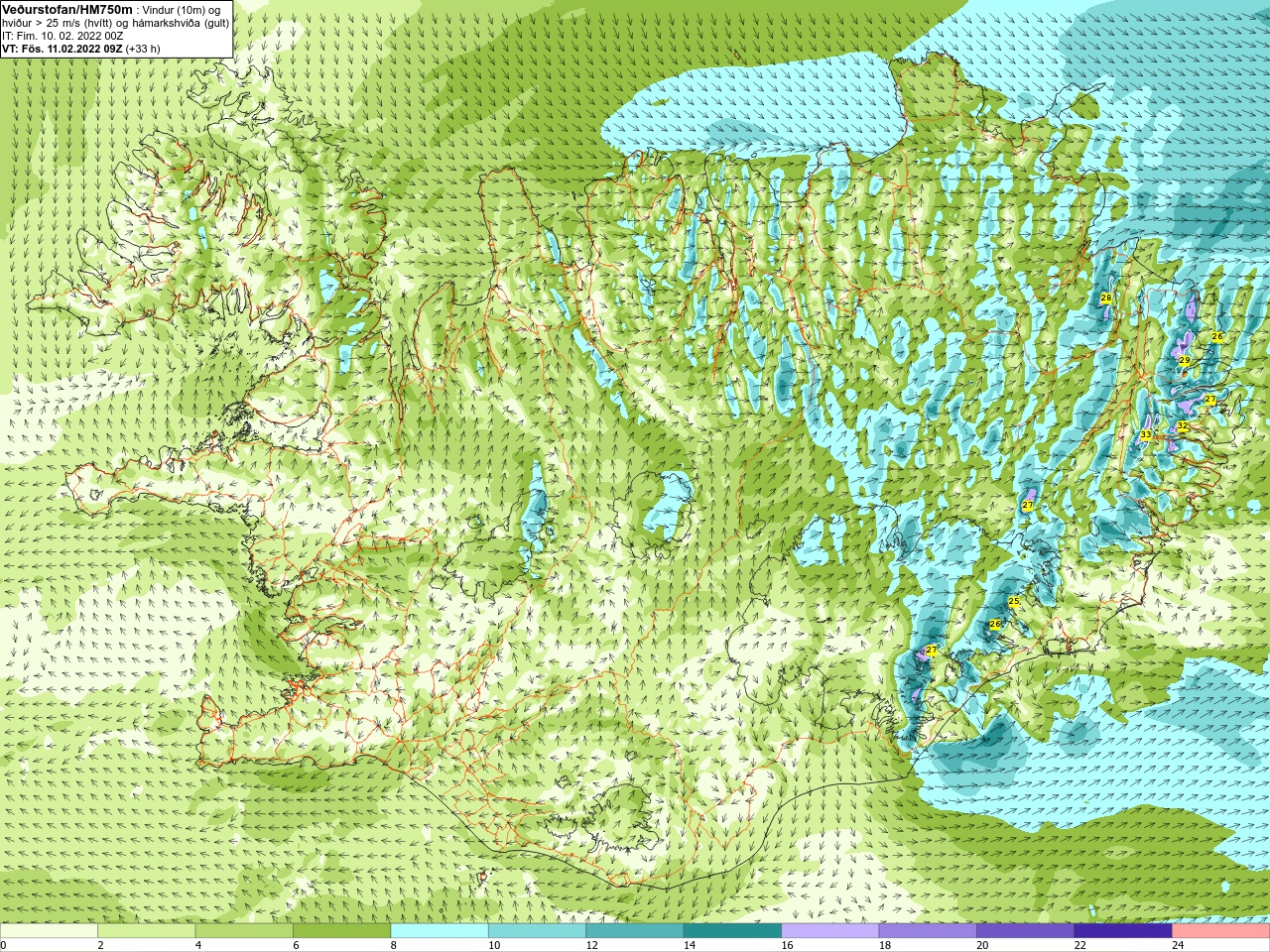Click the 14–16 m/s dark teal legend swatch

[732, 931]
